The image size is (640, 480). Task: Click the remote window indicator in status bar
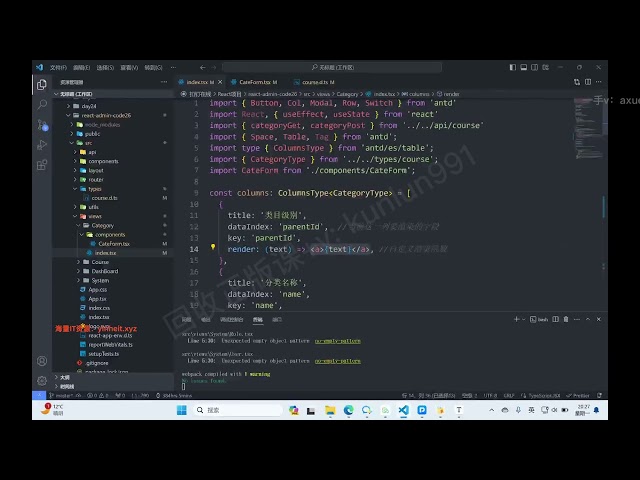click(39, 395)
